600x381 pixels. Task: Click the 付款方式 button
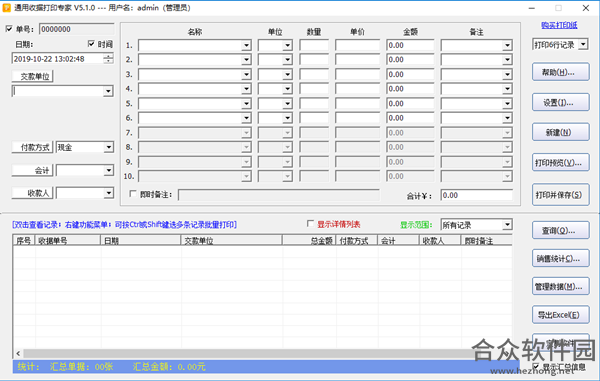tap(33, 147)
